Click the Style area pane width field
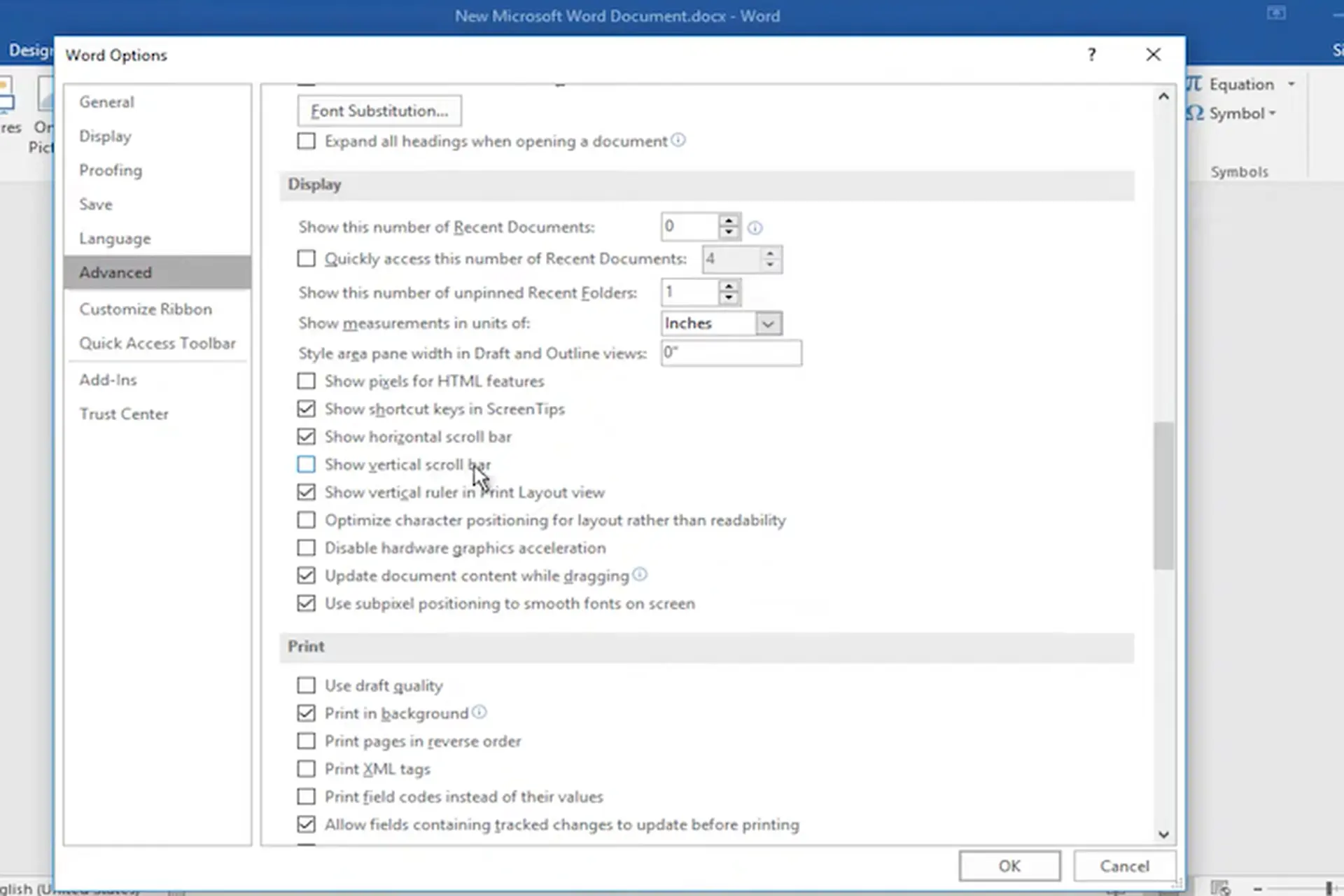This screenshot has width=1344, height=896. (731, 353)
